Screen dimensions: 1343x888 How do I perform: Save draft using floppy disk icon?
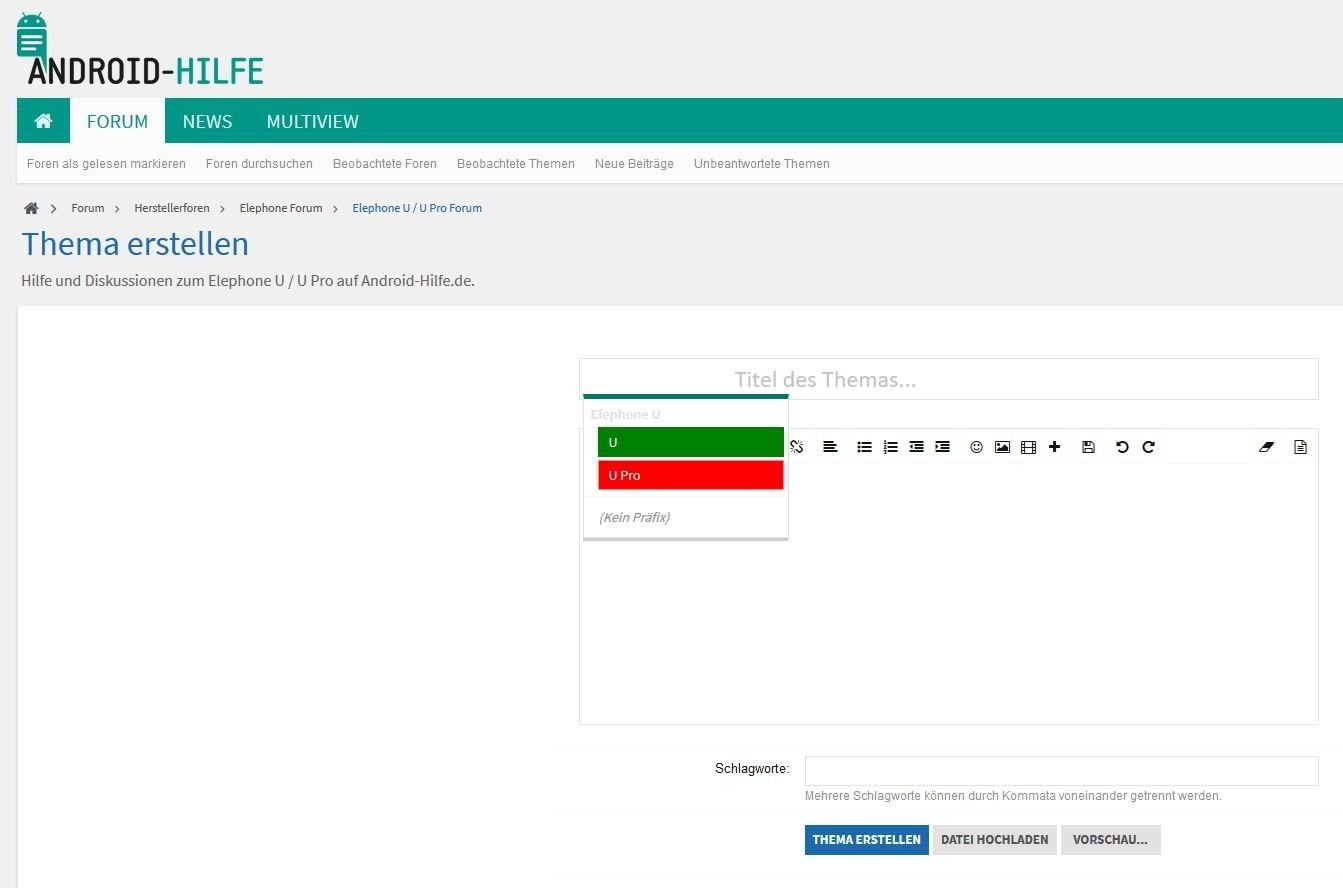(x=1089, y=447)
